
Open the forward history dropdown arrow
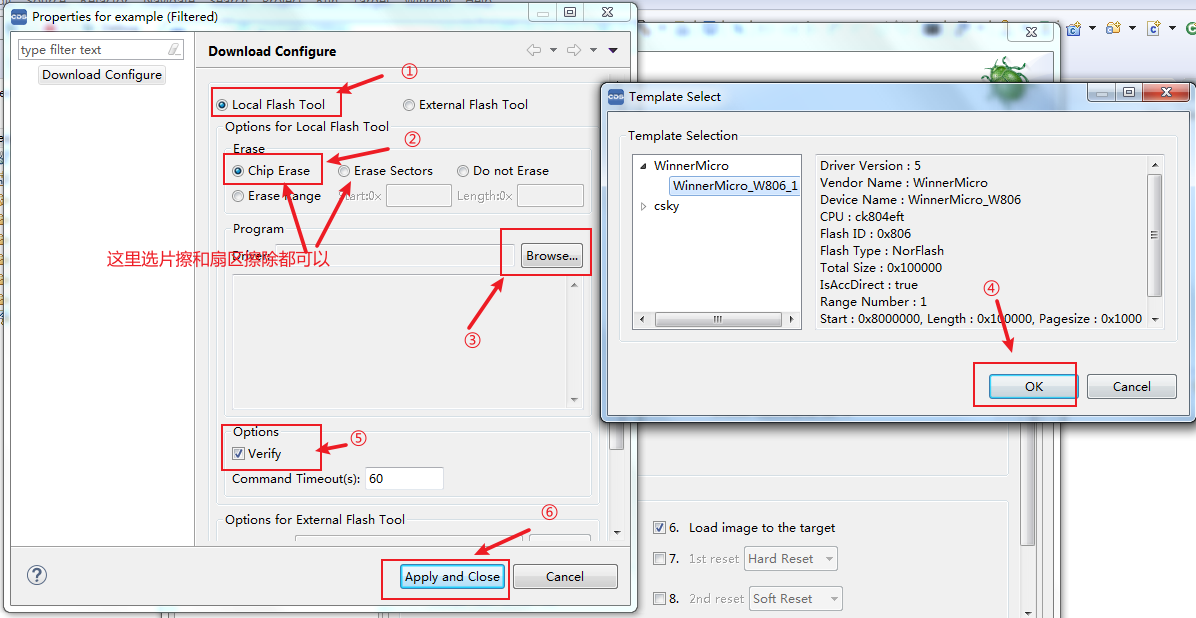coord(593,50)
